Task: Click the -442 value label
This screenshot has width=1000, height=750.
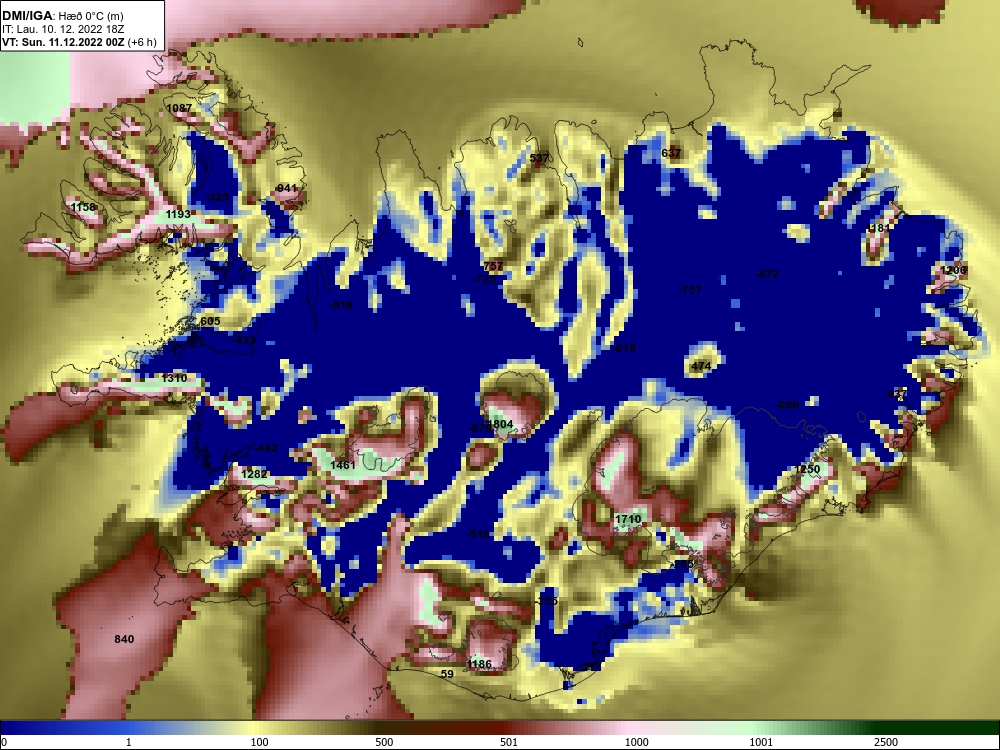Action: pos(265,448)
